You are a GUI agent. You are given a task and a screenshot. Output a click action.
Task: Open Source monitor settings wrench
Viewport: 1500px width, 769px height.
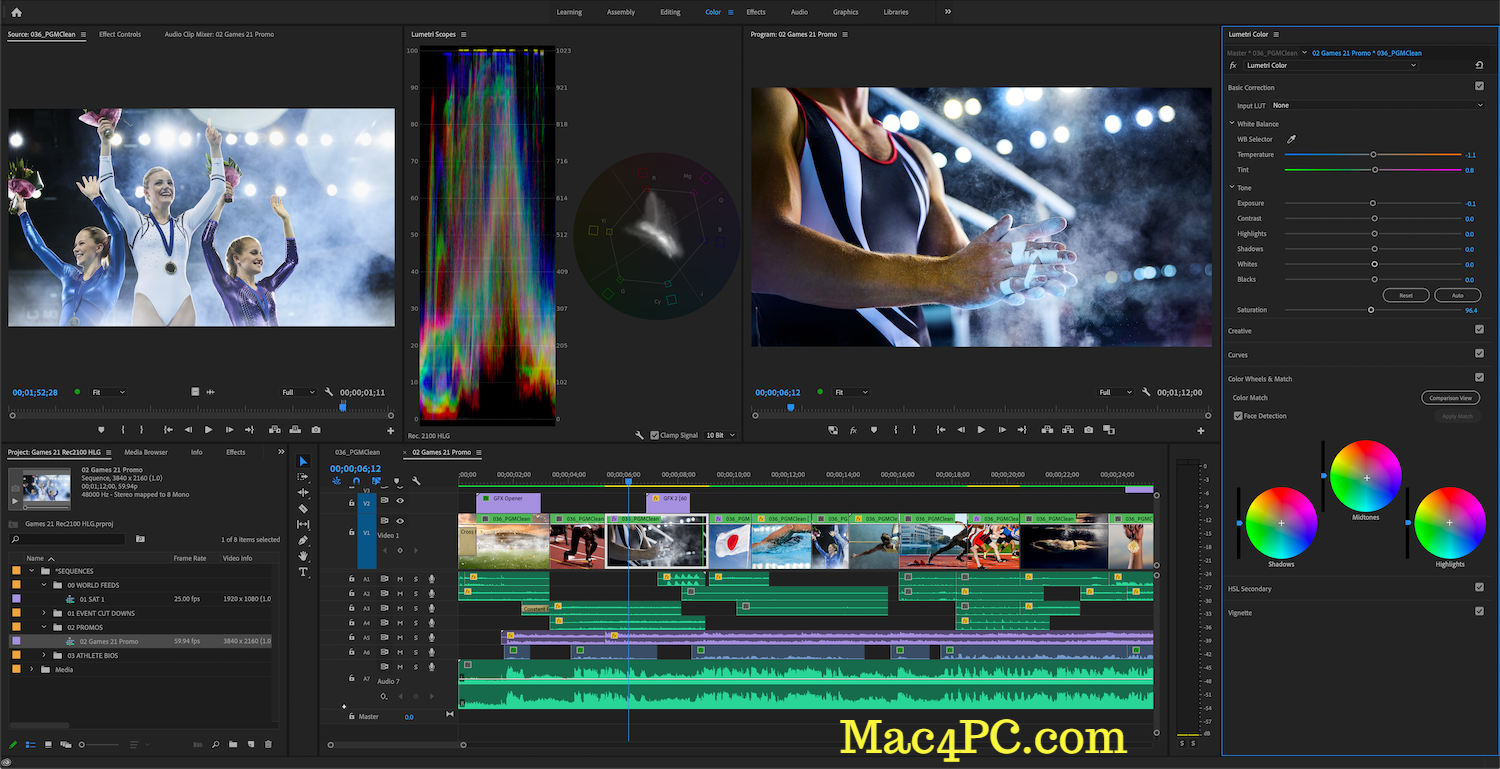click(x=330, y=392)
